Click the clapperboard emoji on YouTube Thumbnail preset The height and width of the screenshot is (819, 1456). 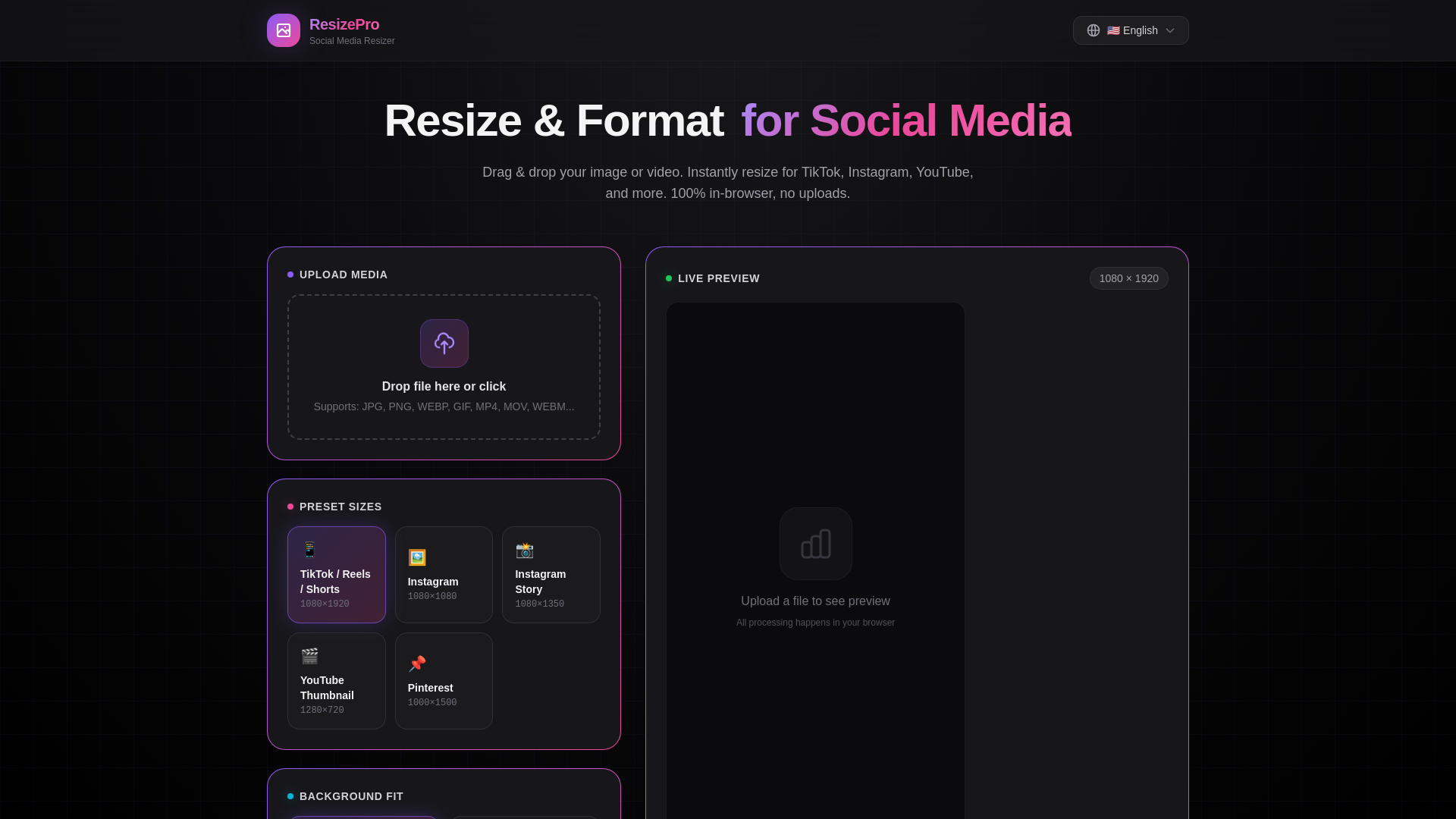(309, 656)
